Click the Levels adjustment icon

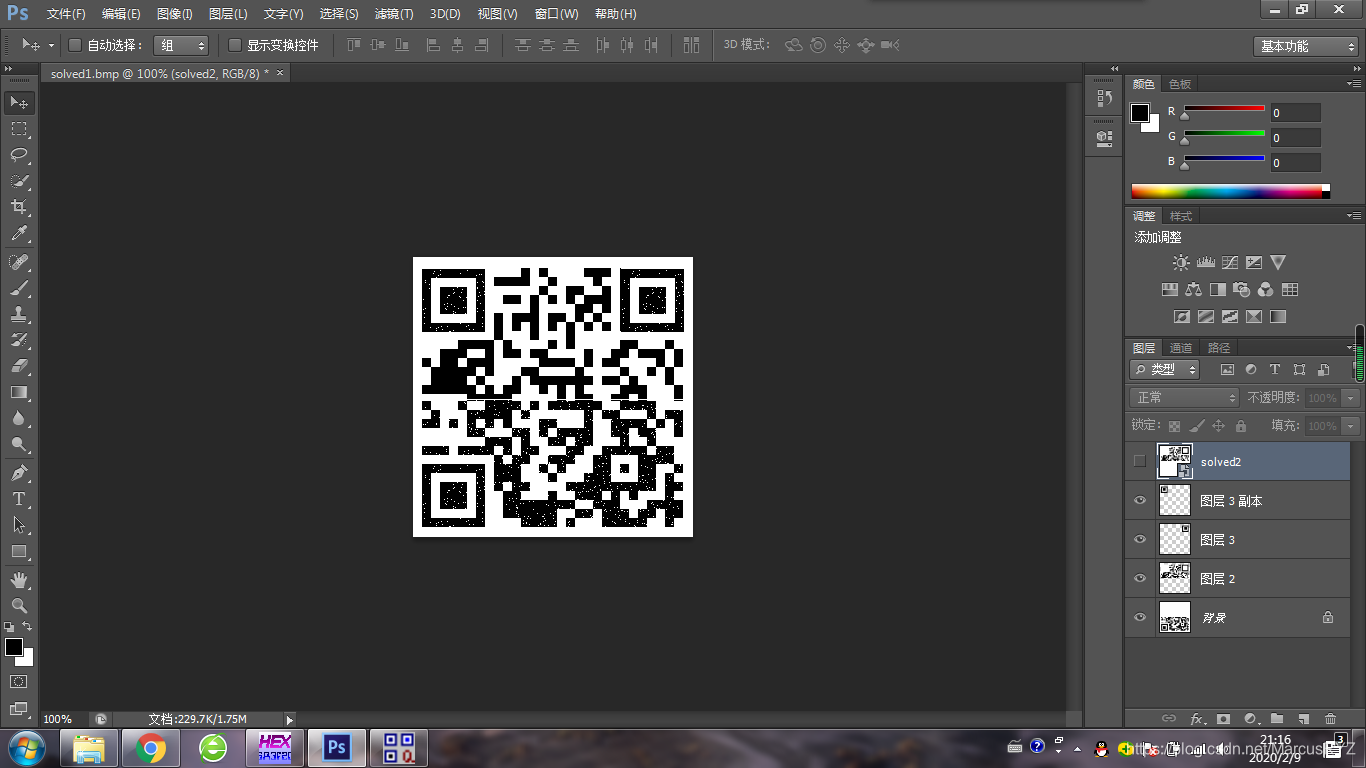point(1205,263)
